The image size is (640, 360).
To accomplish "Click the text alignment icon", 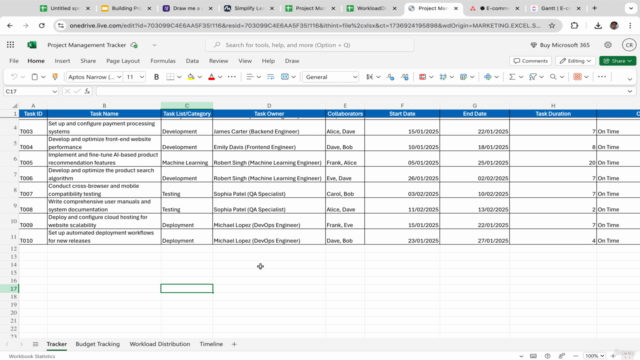I will point(250,77).
